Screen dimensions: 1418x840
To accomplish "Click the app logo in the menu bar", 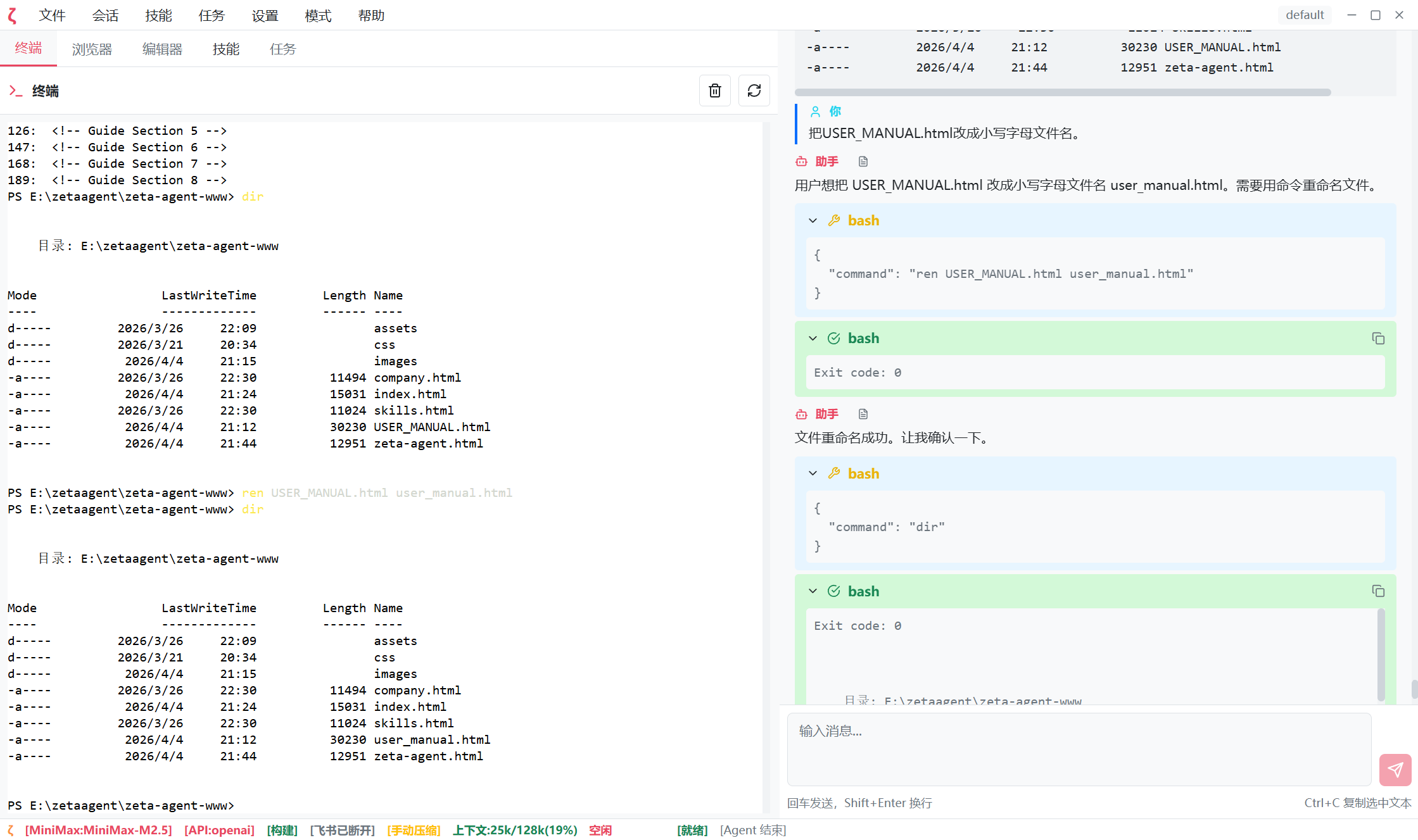I will (x=12, y=15).
